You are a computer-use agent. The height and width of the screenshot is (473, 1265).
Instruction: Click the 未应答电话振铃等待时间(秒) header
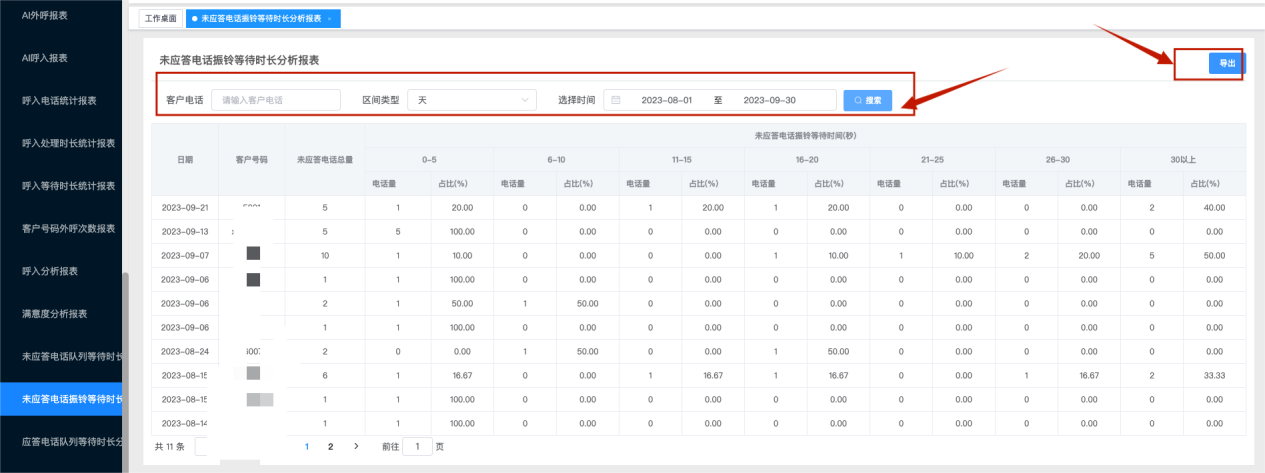[806, 135]
